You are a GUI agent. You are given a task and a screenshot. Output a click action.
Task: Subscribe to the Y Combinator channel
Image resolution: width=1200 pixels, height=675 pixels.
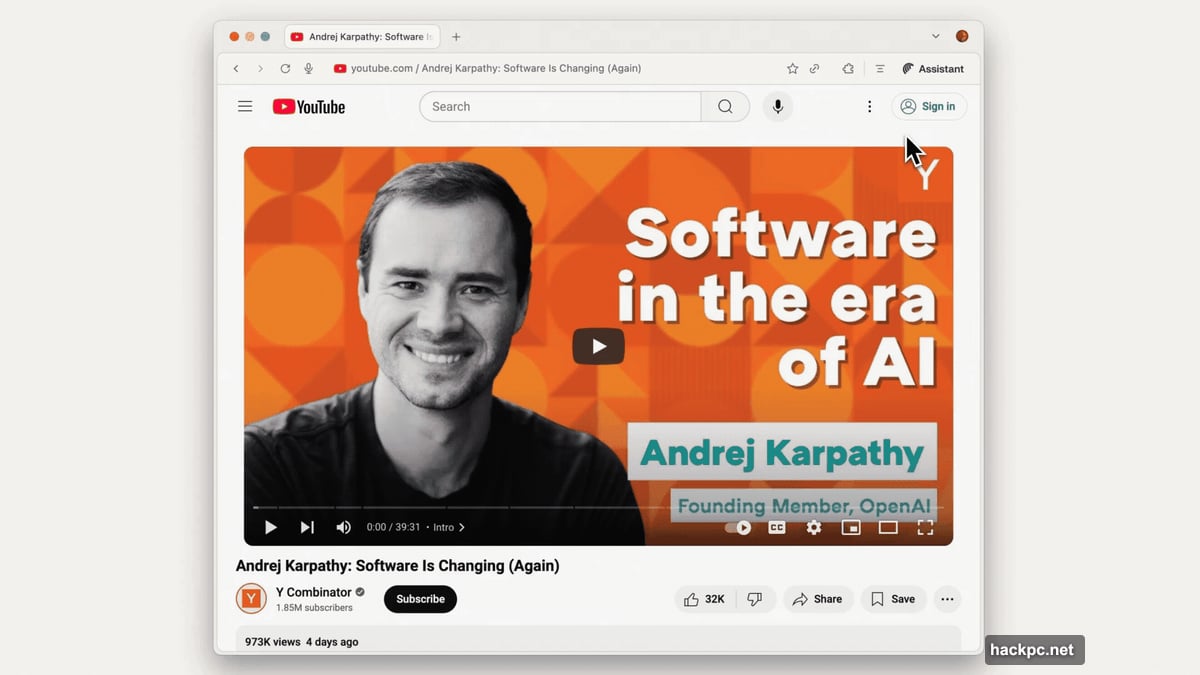click(x=420, y=598)
